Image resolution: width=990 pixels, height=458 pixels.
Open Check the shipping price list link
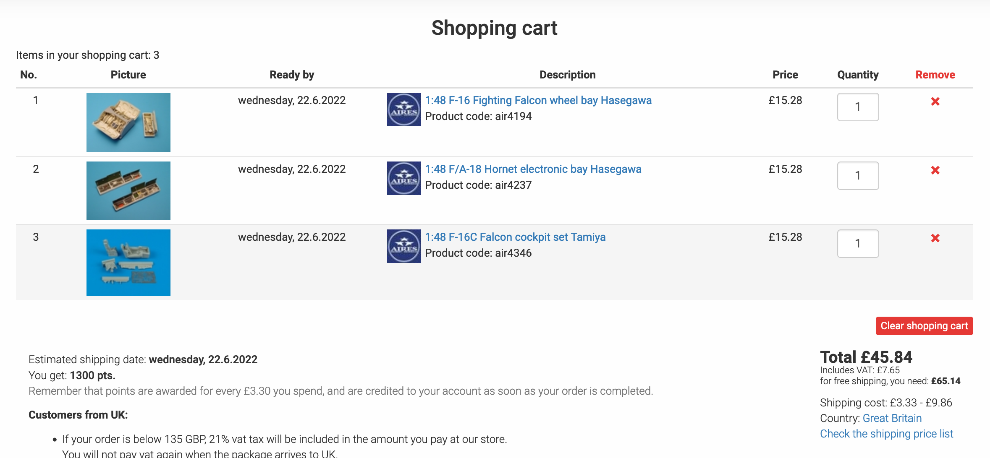(x=886, y=434)
